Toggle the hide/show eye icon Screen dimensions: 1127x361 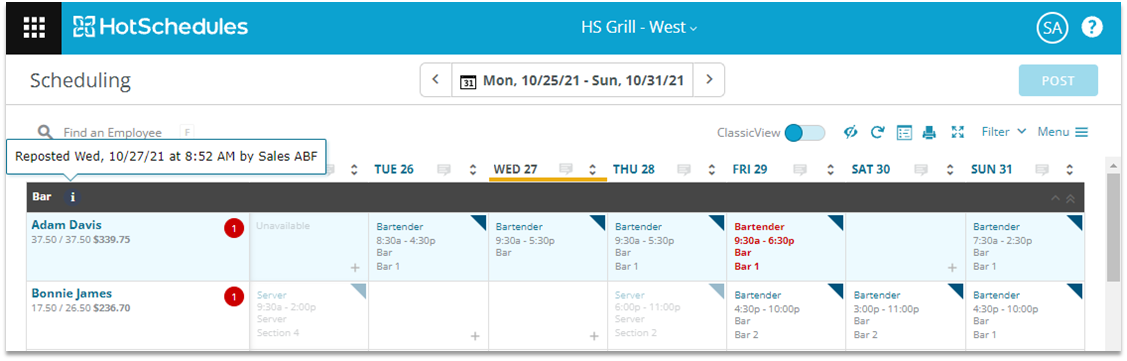coord(851,132)
